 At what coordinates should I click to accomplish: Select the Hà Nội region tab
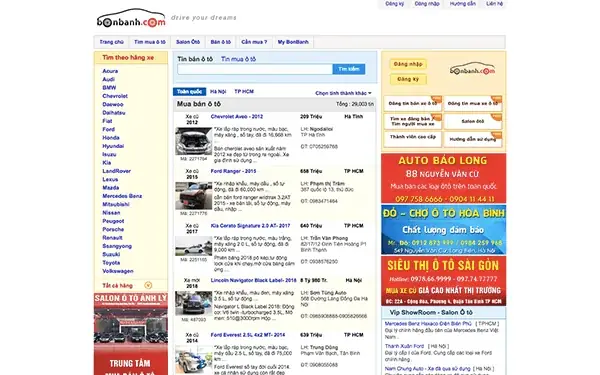pyautogui.click(x=218, y=91)
